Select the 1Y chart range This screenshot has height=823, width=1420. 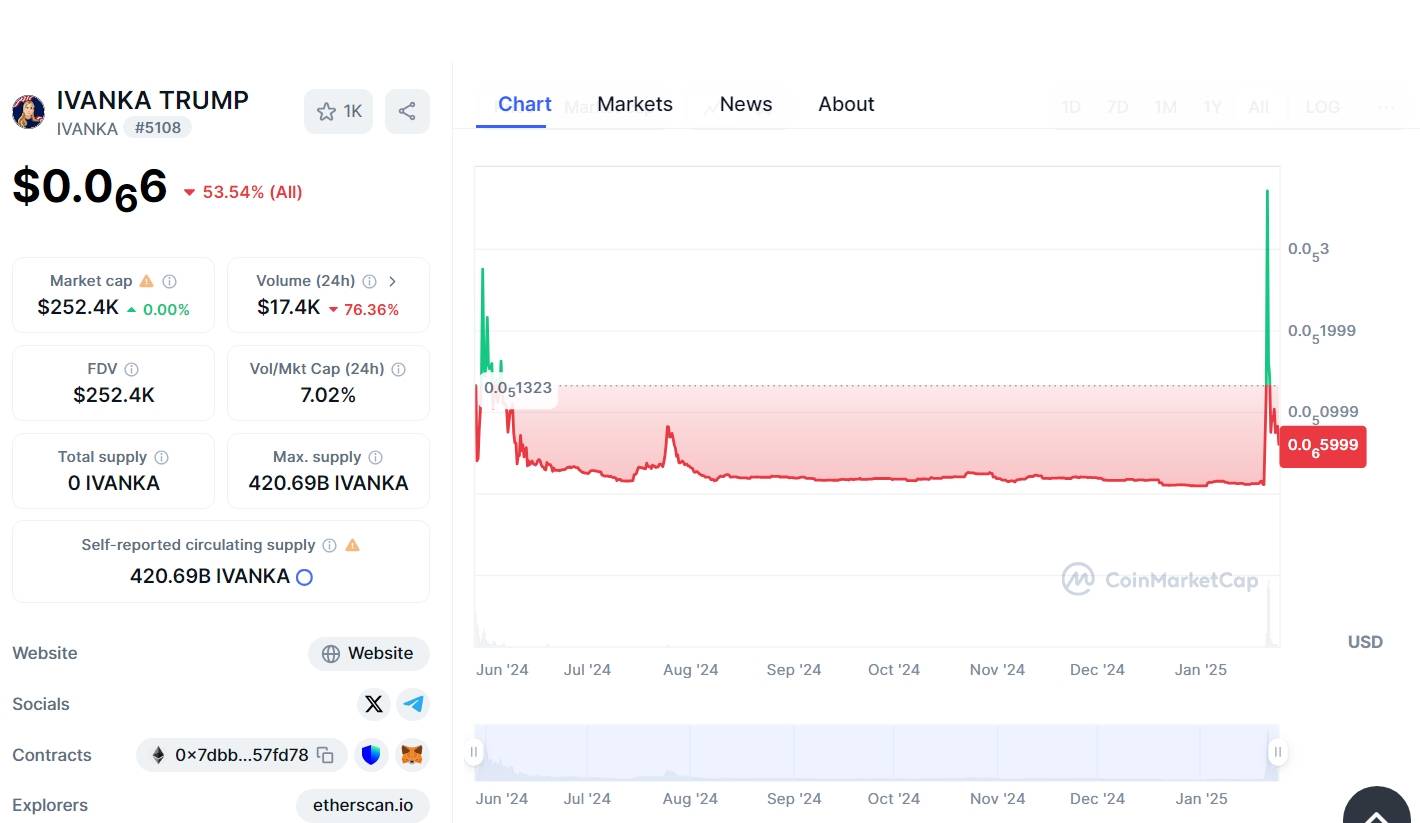point(1213,107)
